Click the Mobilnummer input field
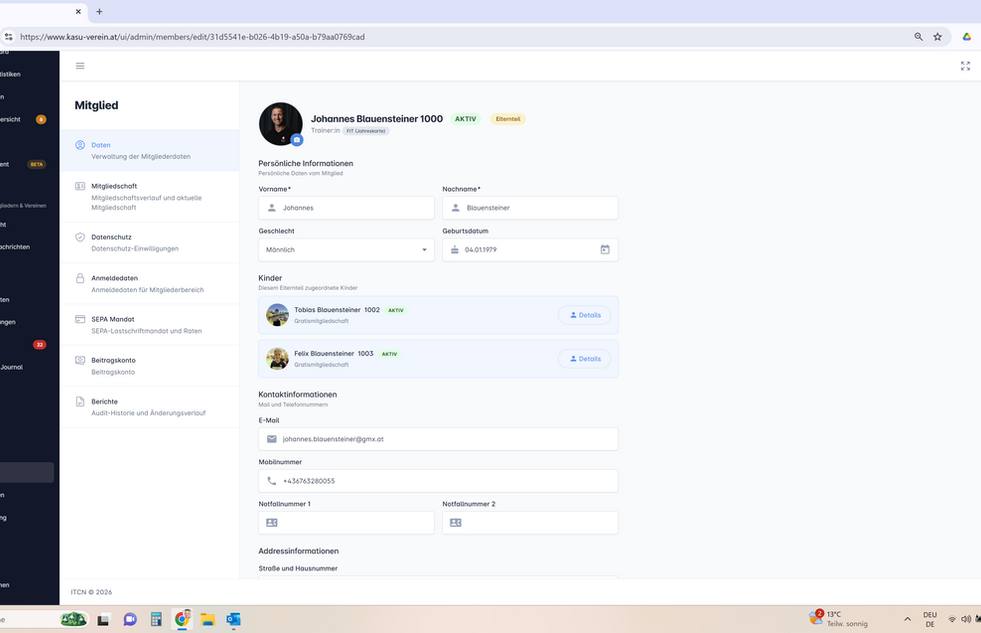This screenshot has height=633, width=981. point(438,481)
